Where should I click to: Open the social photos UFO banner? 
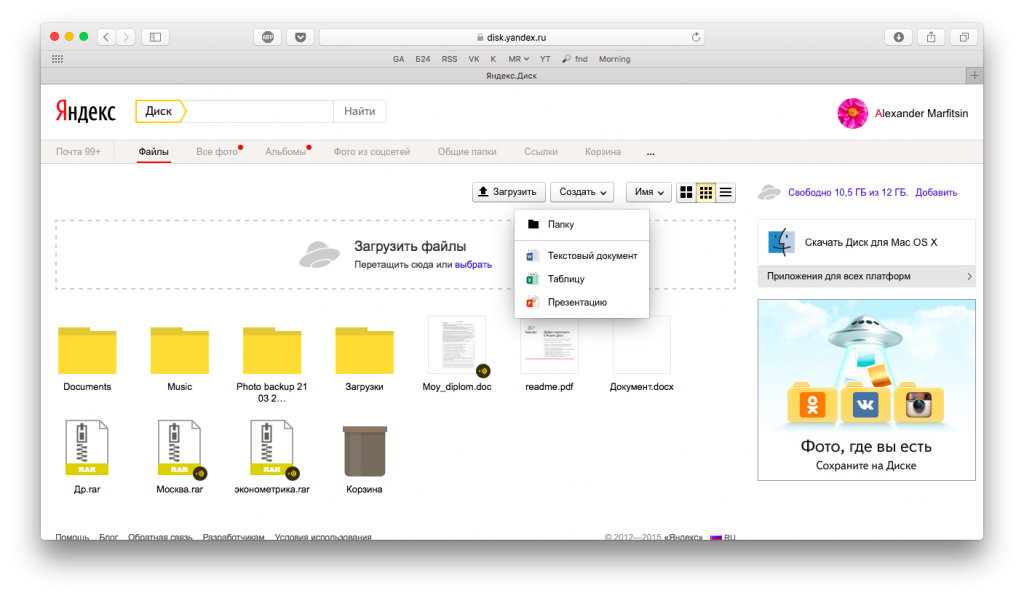pyautogui.click(x=866, y=390)
